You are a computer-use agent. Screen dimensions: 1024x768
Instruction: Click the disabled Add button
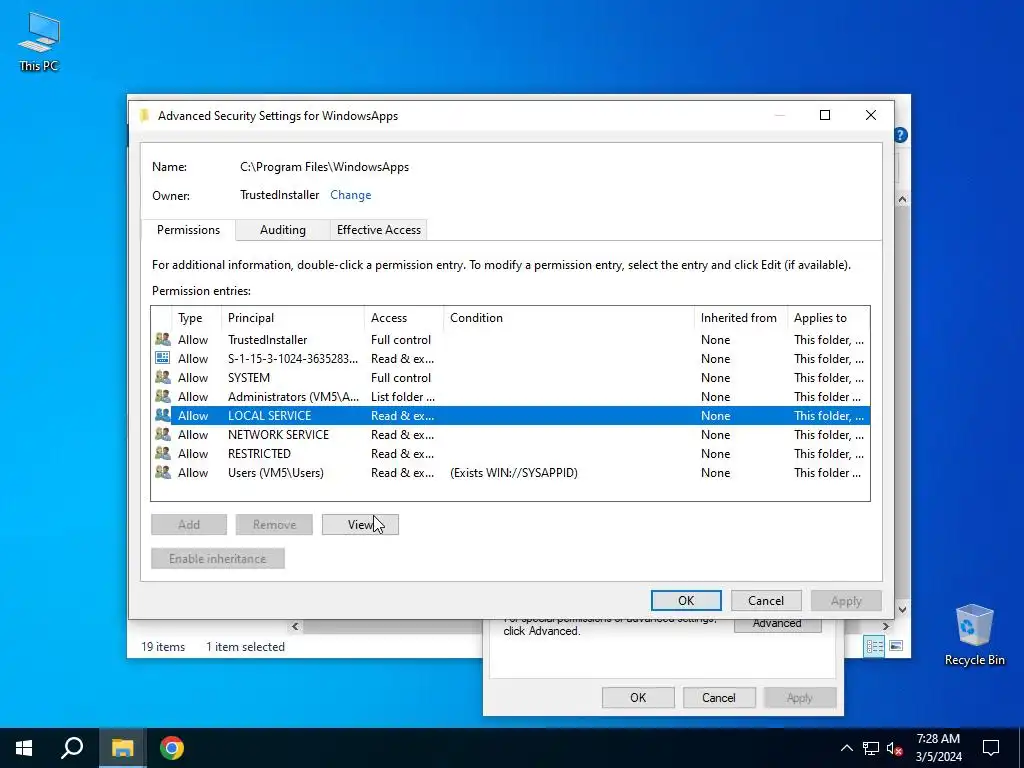(189, 524)
